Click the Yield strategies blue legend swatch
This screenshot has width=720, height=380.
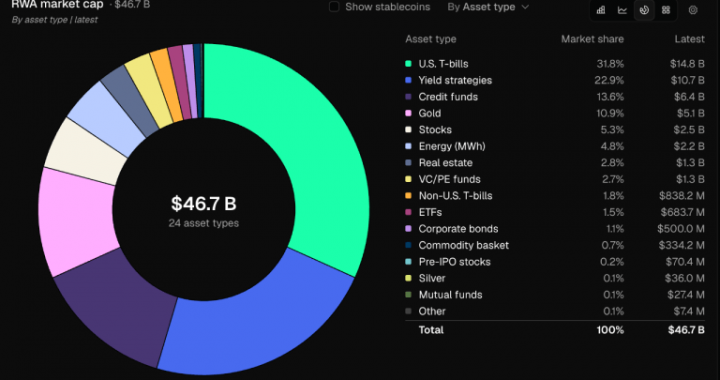(408, 80)
